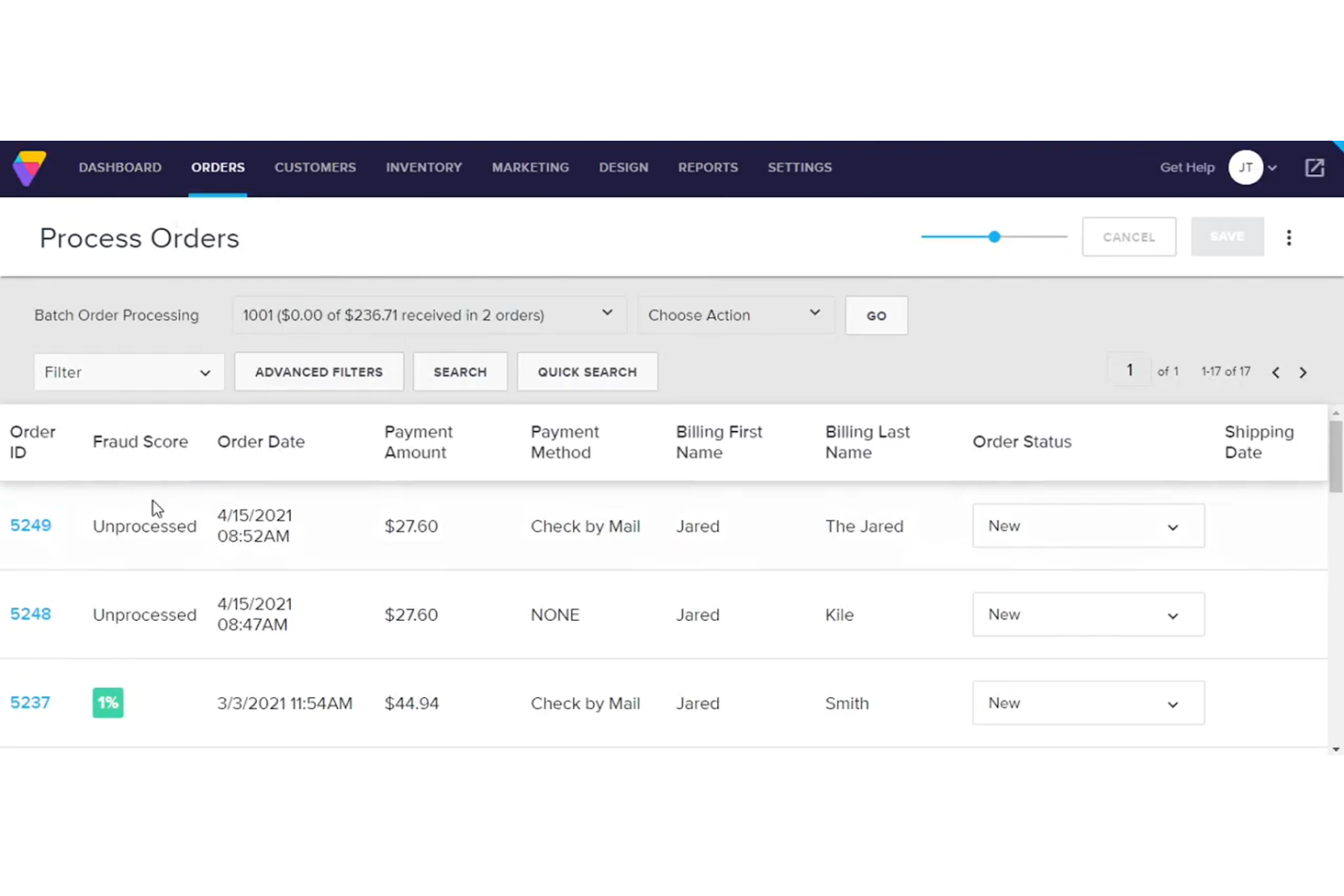Screen dimensions: 1344x896
Task: Expand the Filter dropdown
Action: click(x=128, y=371)
